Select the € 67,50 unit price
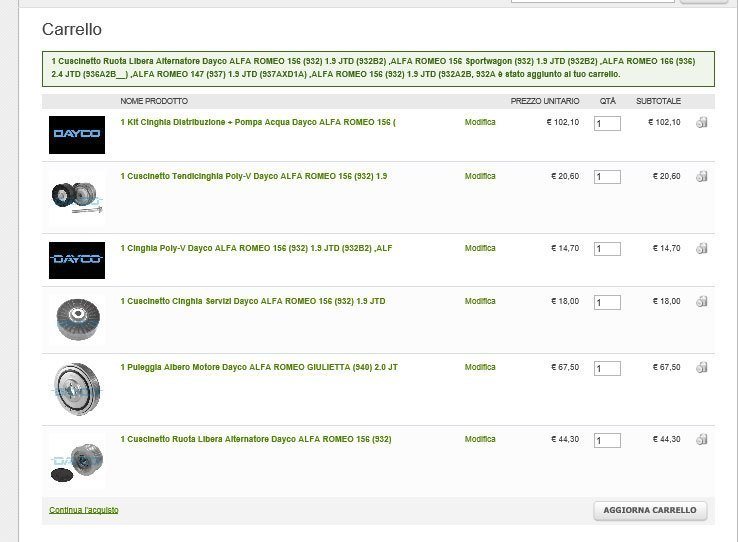738x542 pixels. [565, 367]
